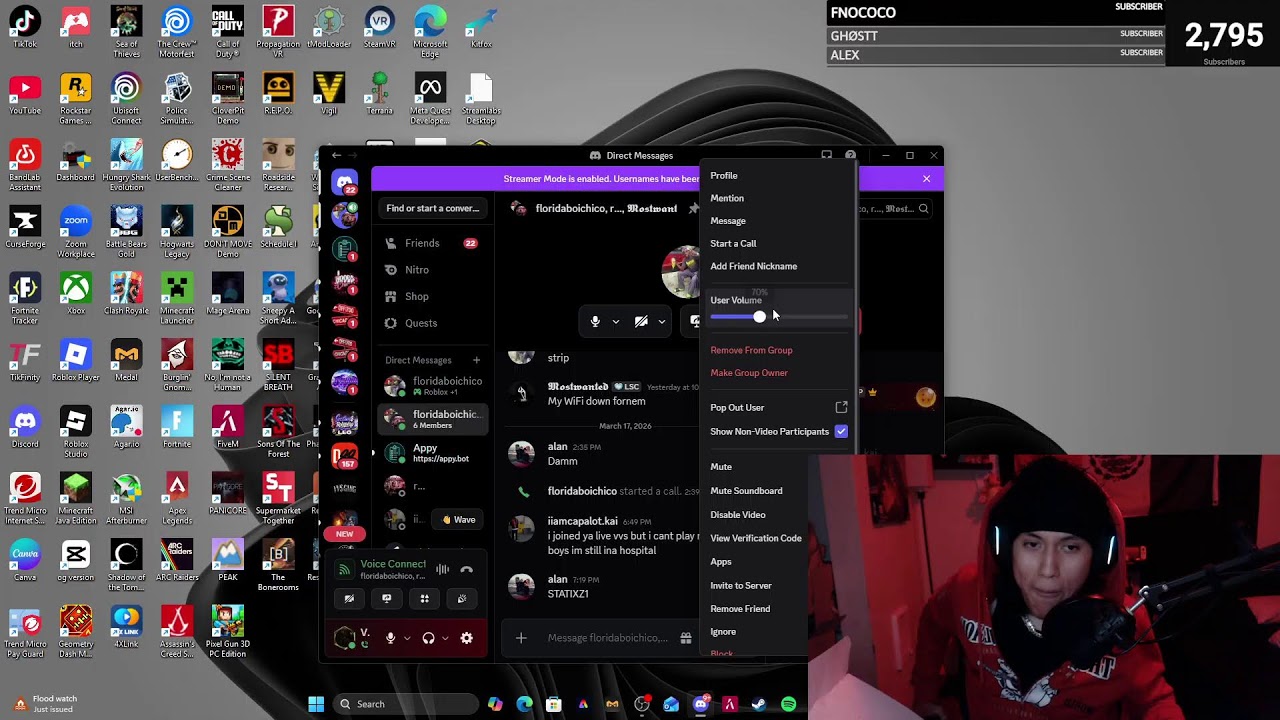Screen dimensions: 1280x720
Task: Expand microphone options arrow in call controls
Action: (615, 322)
